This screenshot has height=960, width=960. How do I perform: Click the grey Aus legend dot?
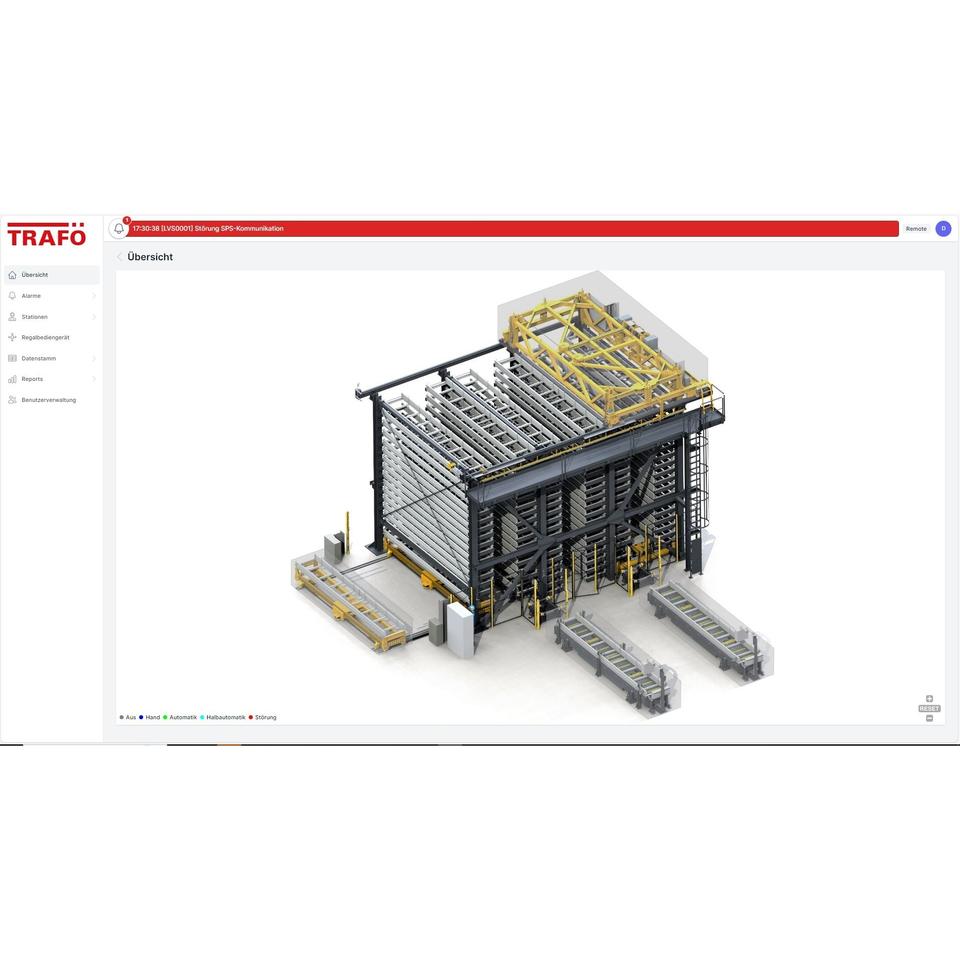(x=122, y=718)
